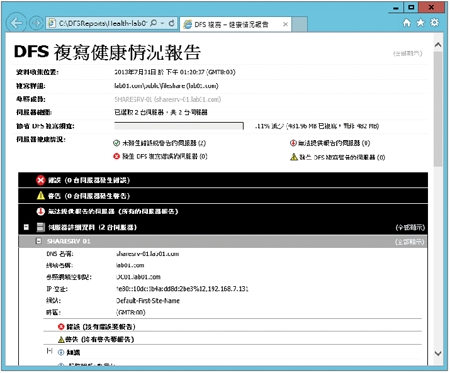This screenshot has height=373, width=450.
Task: Click the scrollbar down arrow
Action: coord(438,353)
